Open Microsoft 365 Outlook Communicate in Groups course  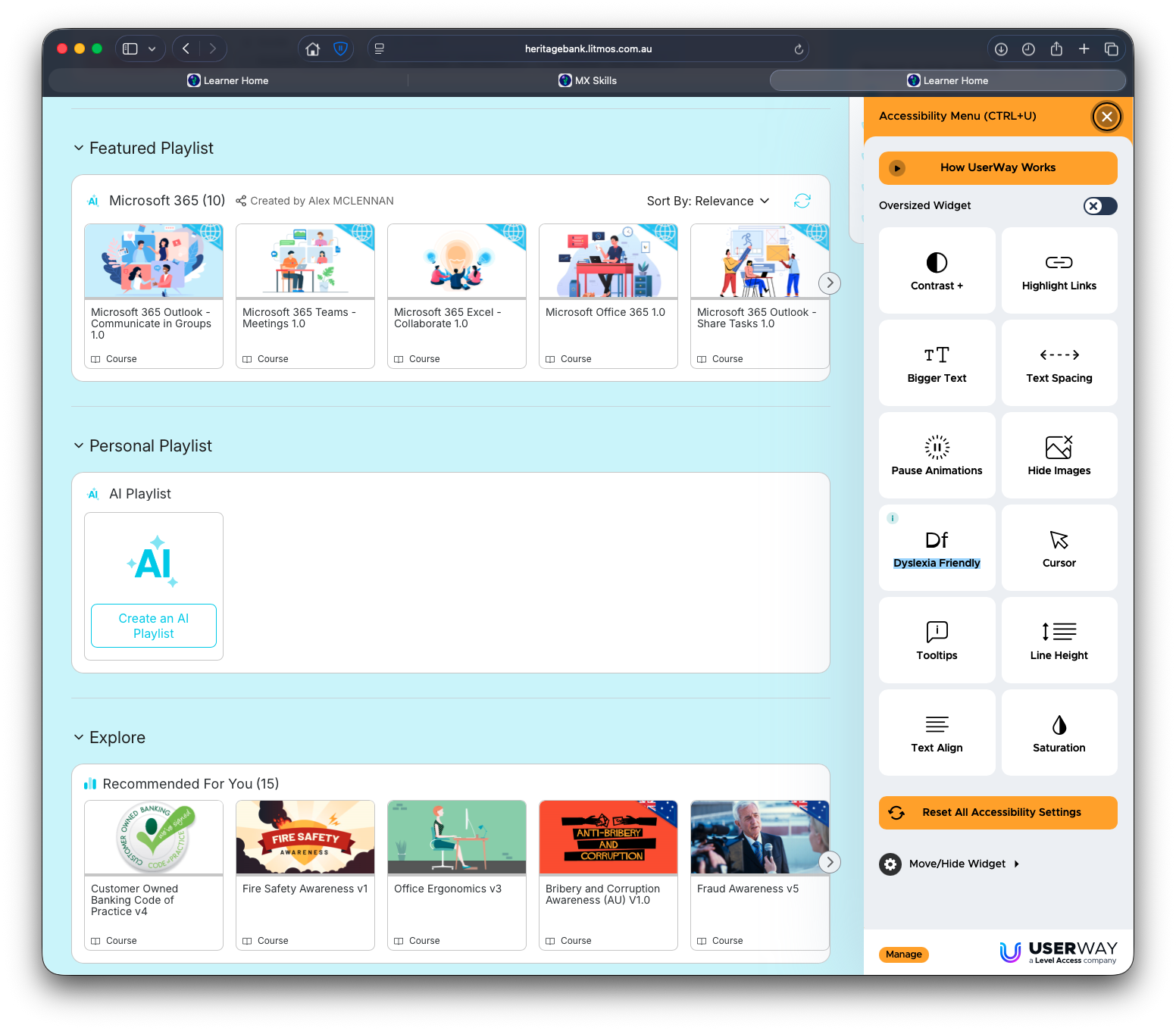click(x=154, y=296)
